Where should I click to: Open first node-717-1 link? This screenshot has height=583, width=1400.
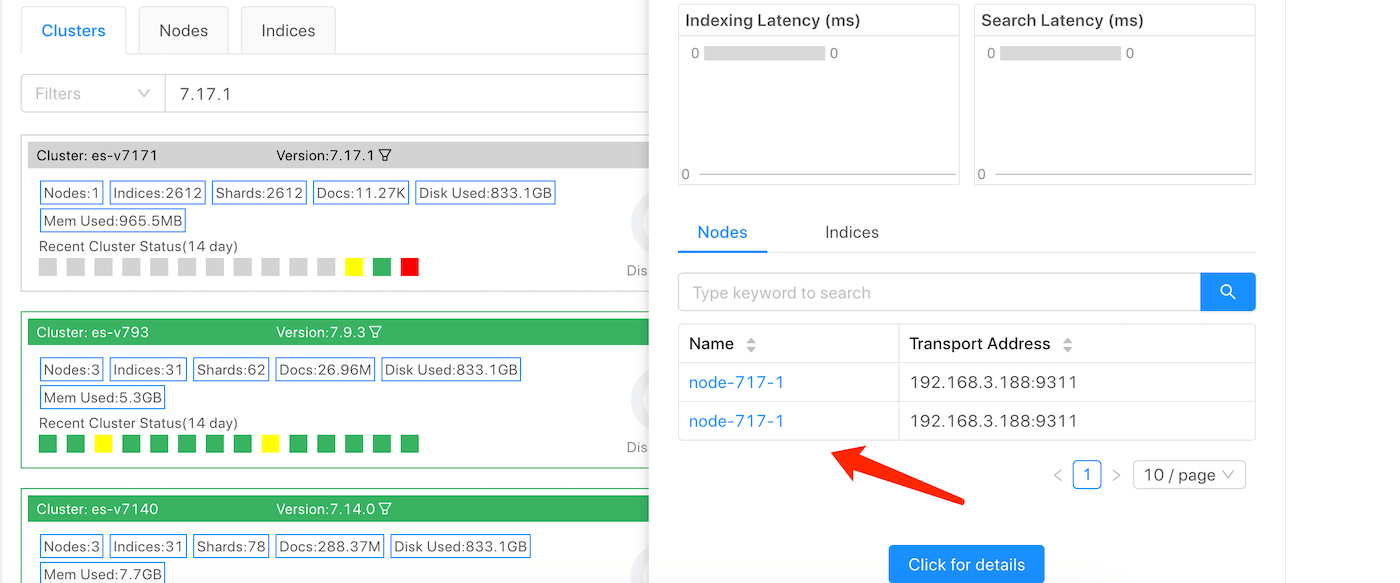tap(736, 382)
